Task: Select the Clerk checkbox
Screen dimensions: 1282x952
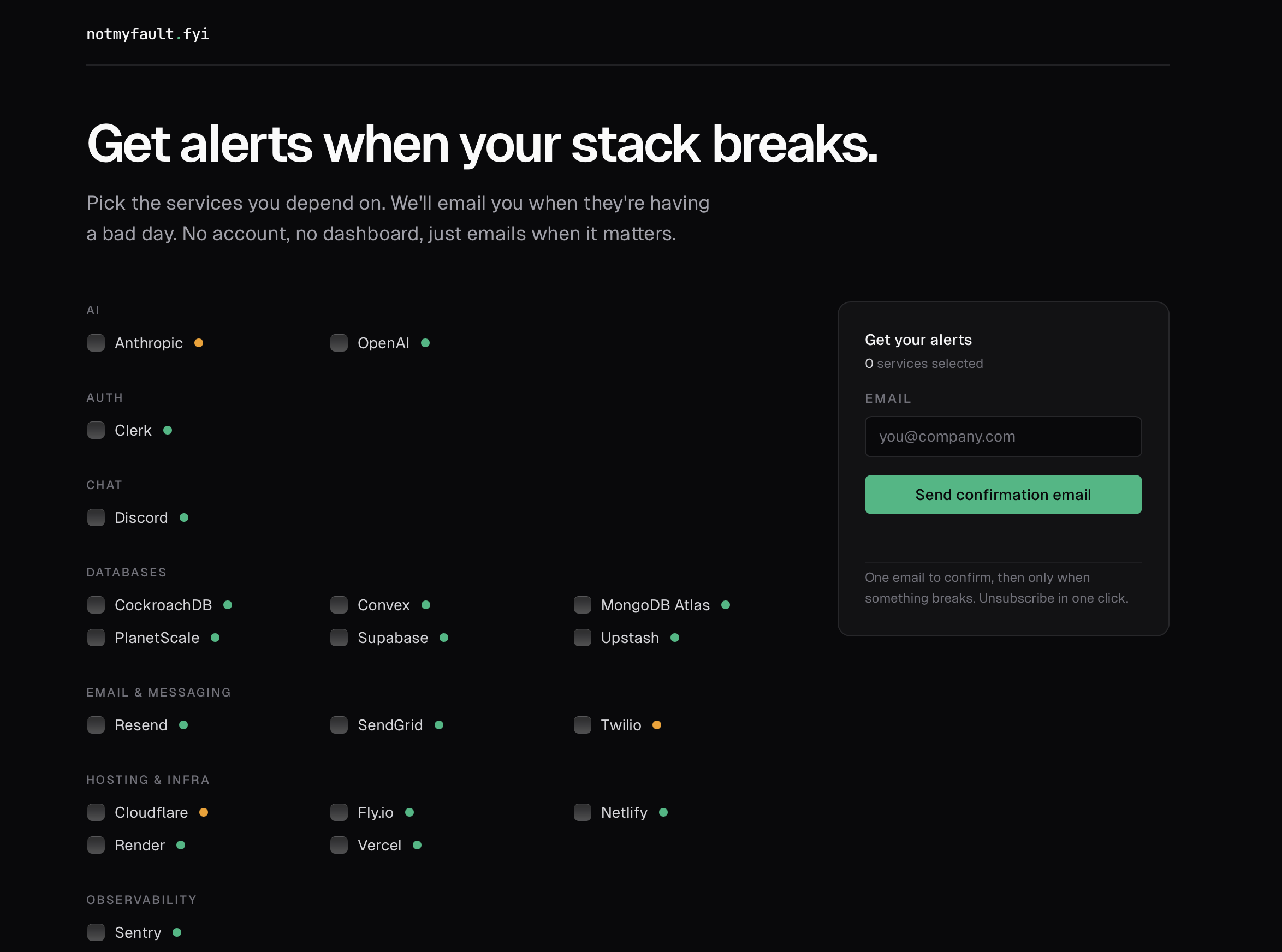Action: pyautogui.click(x=96, y=431)
